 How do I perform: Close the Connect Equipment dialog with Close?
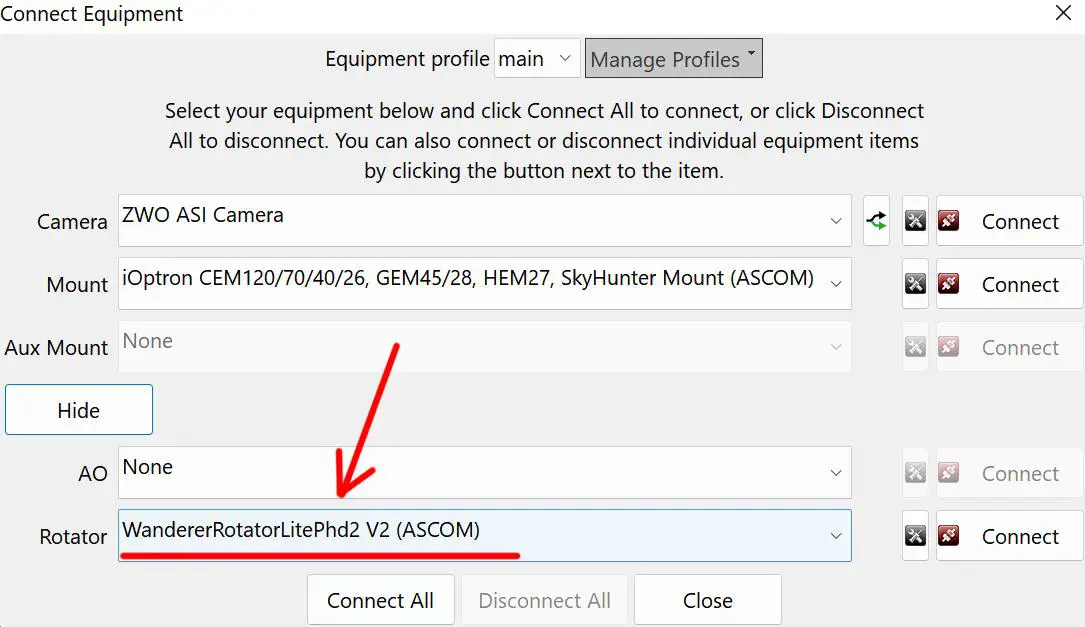(707, 600)
